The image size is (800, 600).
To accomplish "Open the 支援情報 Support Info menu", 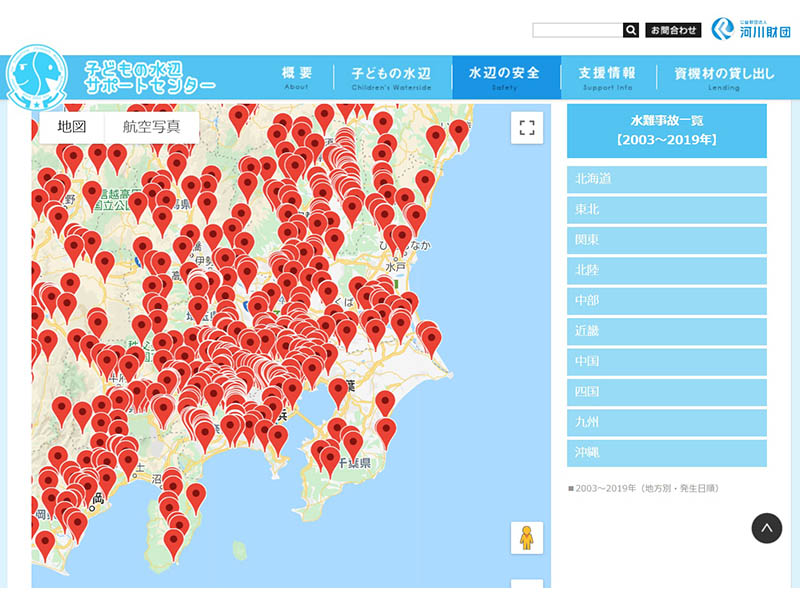I will coord(606,78).
